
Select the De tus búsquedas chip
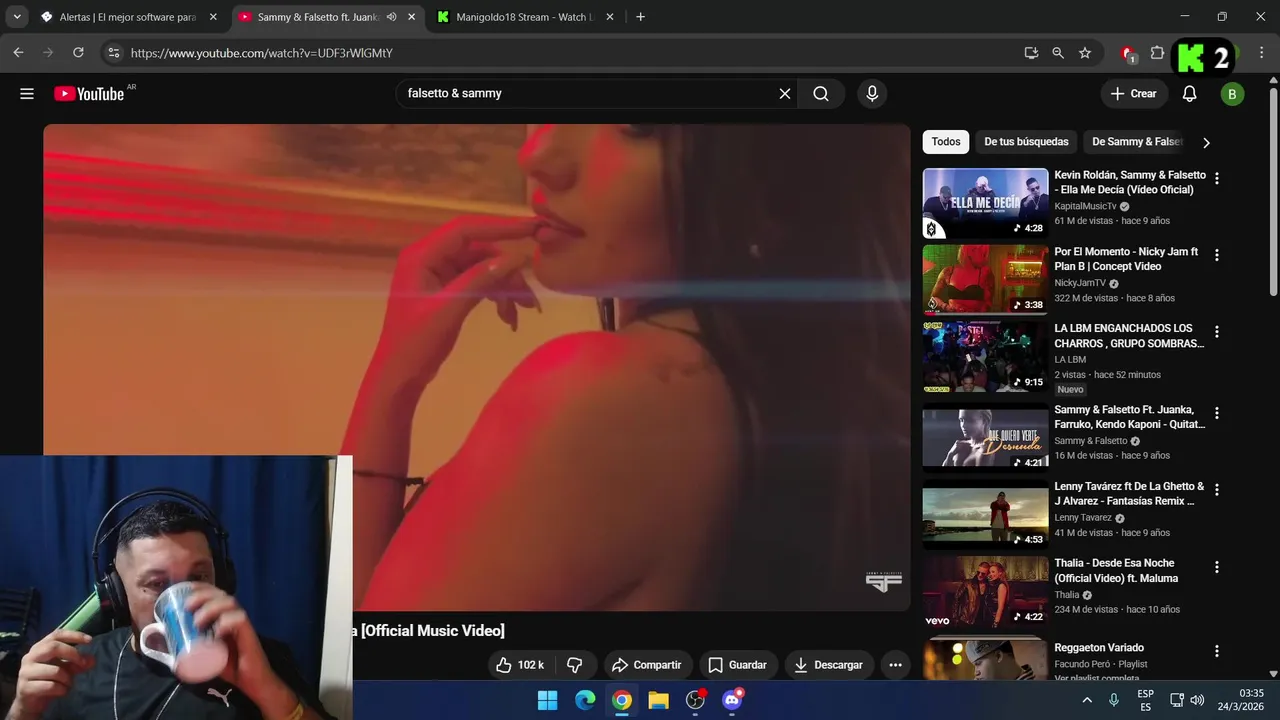pos(1026,142)
